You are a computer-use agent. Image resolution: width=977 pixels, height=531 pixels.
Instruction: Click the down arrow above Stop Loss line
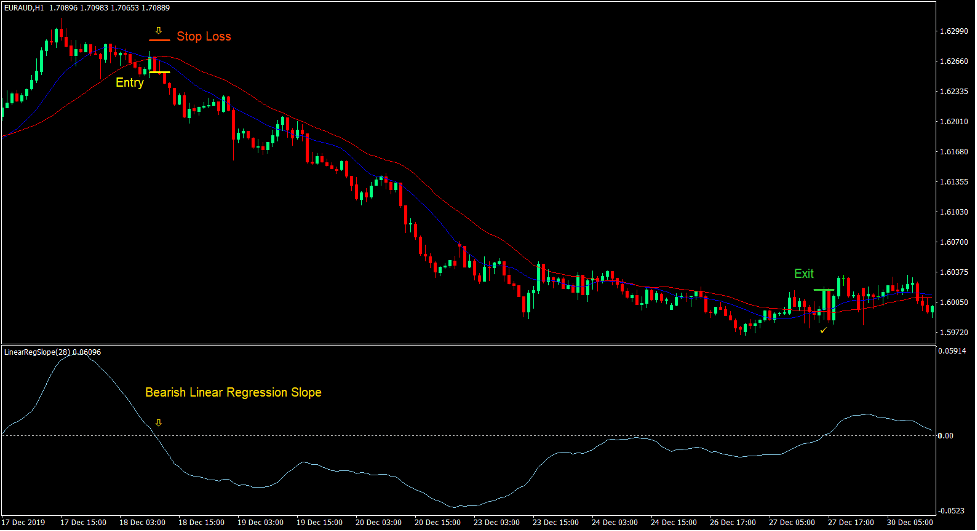(158, 30)
